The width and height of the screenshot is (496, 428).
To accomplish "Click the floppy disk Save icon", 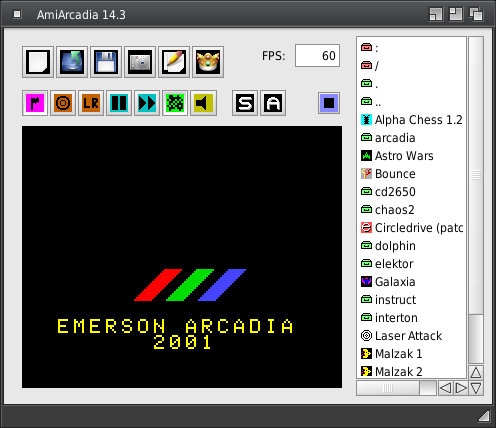I will [x=106, y=62].
